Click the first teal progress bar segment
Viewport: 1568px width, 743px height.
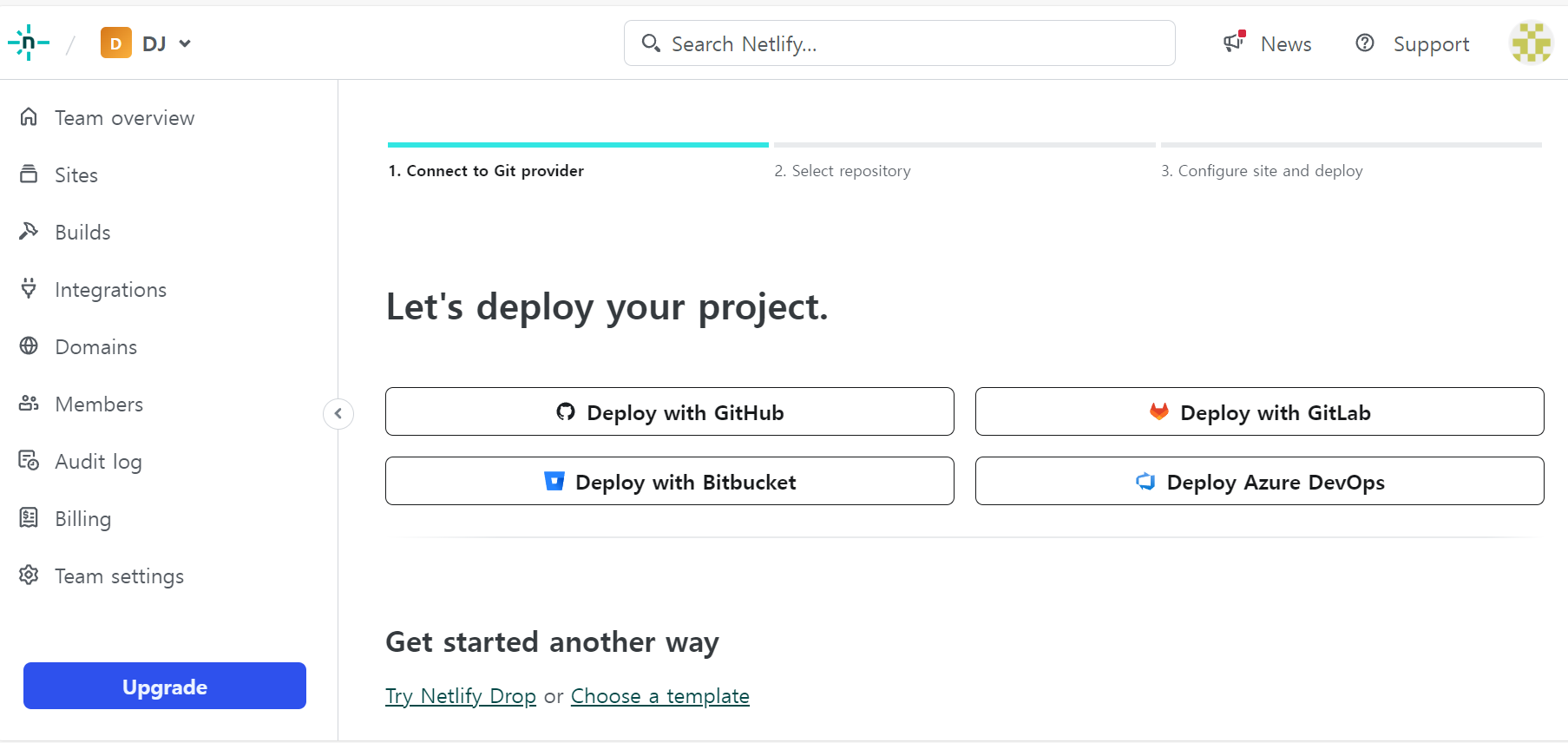tap(578, 145)
